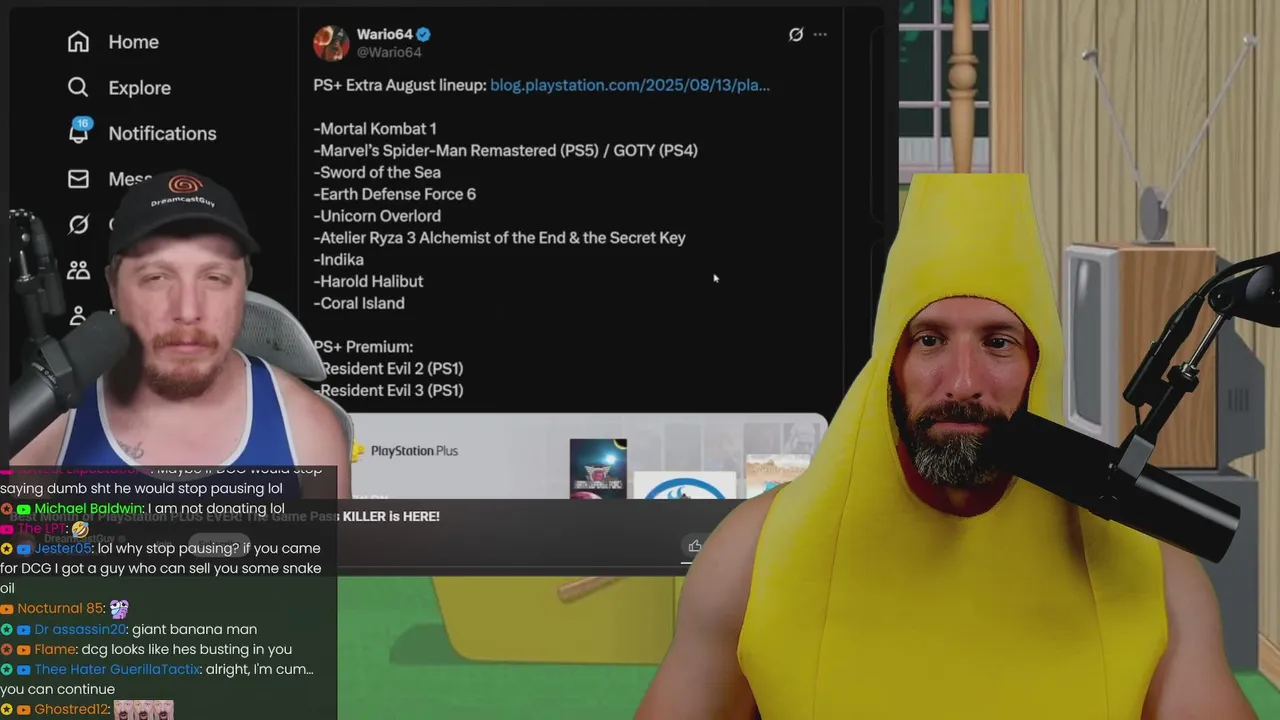The height and width of the screenshot is (720, 1280).
Task: Click the @Wario64 handle
Action: pos(389,52)
